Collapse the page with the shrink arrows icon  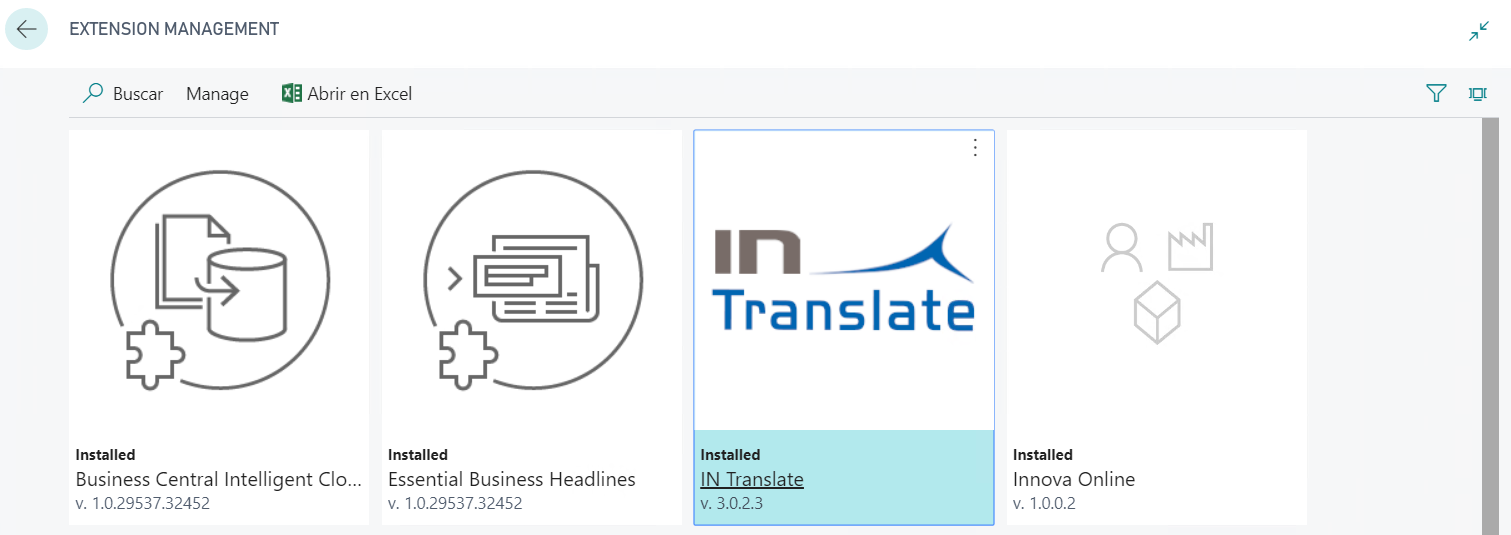(x=1479, y=31)
